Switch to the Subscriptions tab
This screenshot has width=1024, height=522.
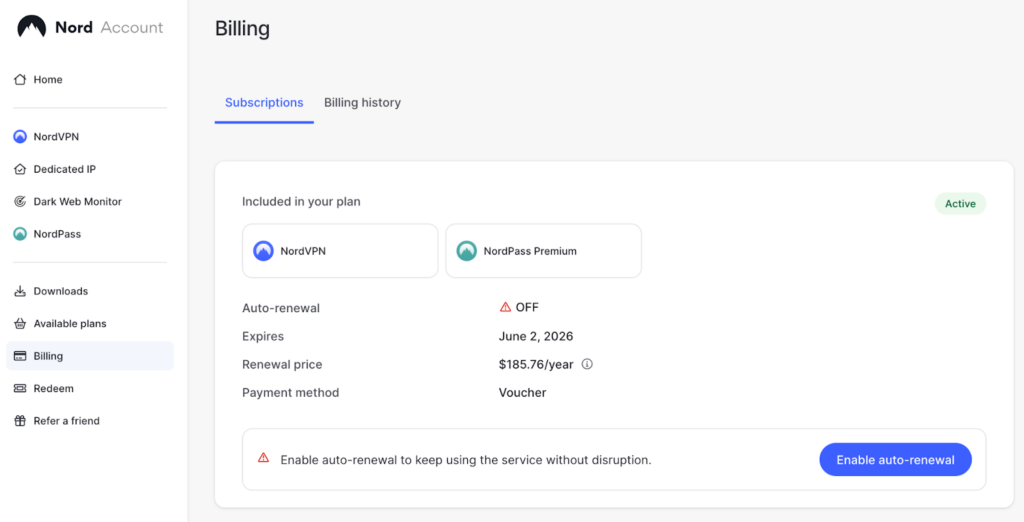[x=264, y=103]
